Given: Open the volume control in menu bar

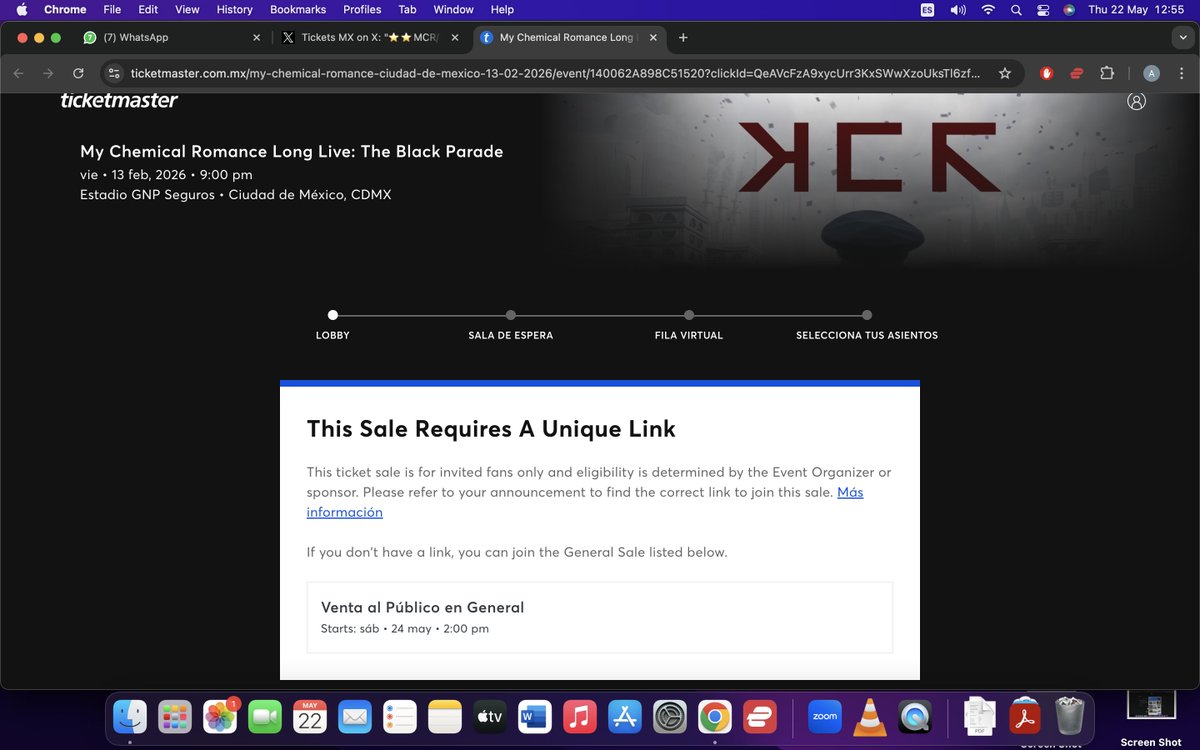Looking at the screenshot, I should click(957, 9).
